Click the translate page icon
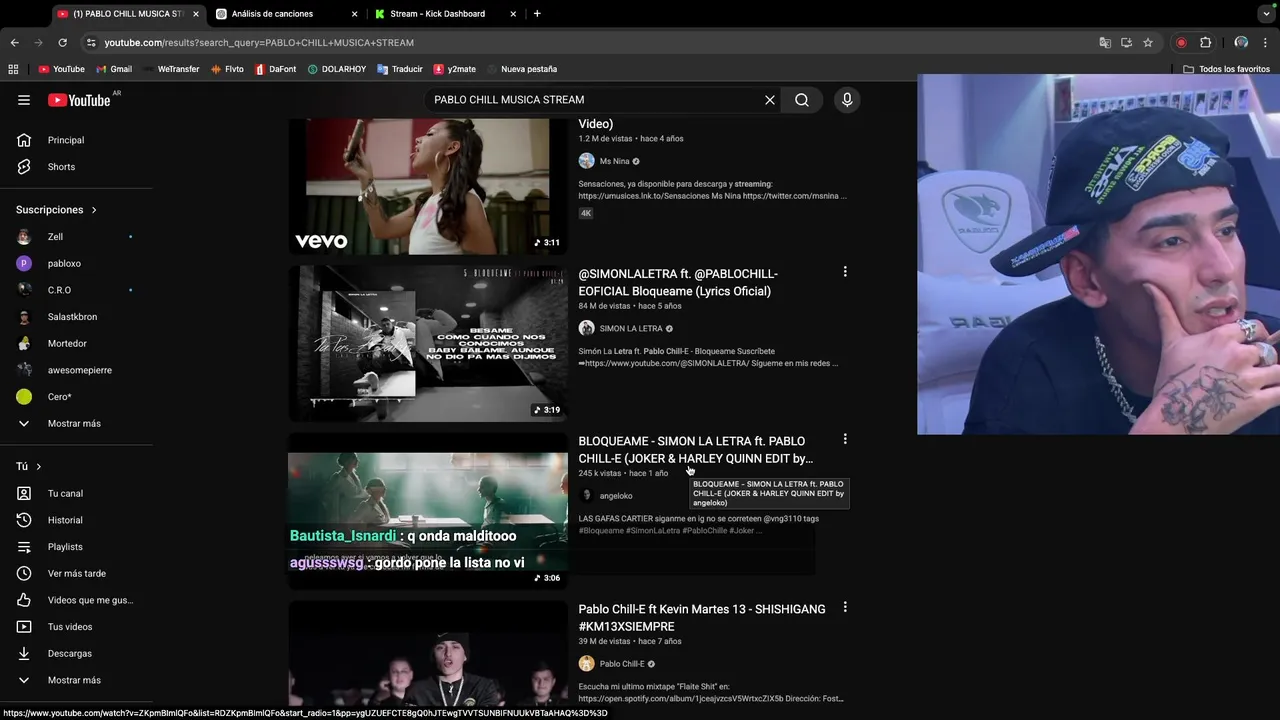This screenshot has height=720, width=1280. pyautogui.click(x=1105, y=43)
